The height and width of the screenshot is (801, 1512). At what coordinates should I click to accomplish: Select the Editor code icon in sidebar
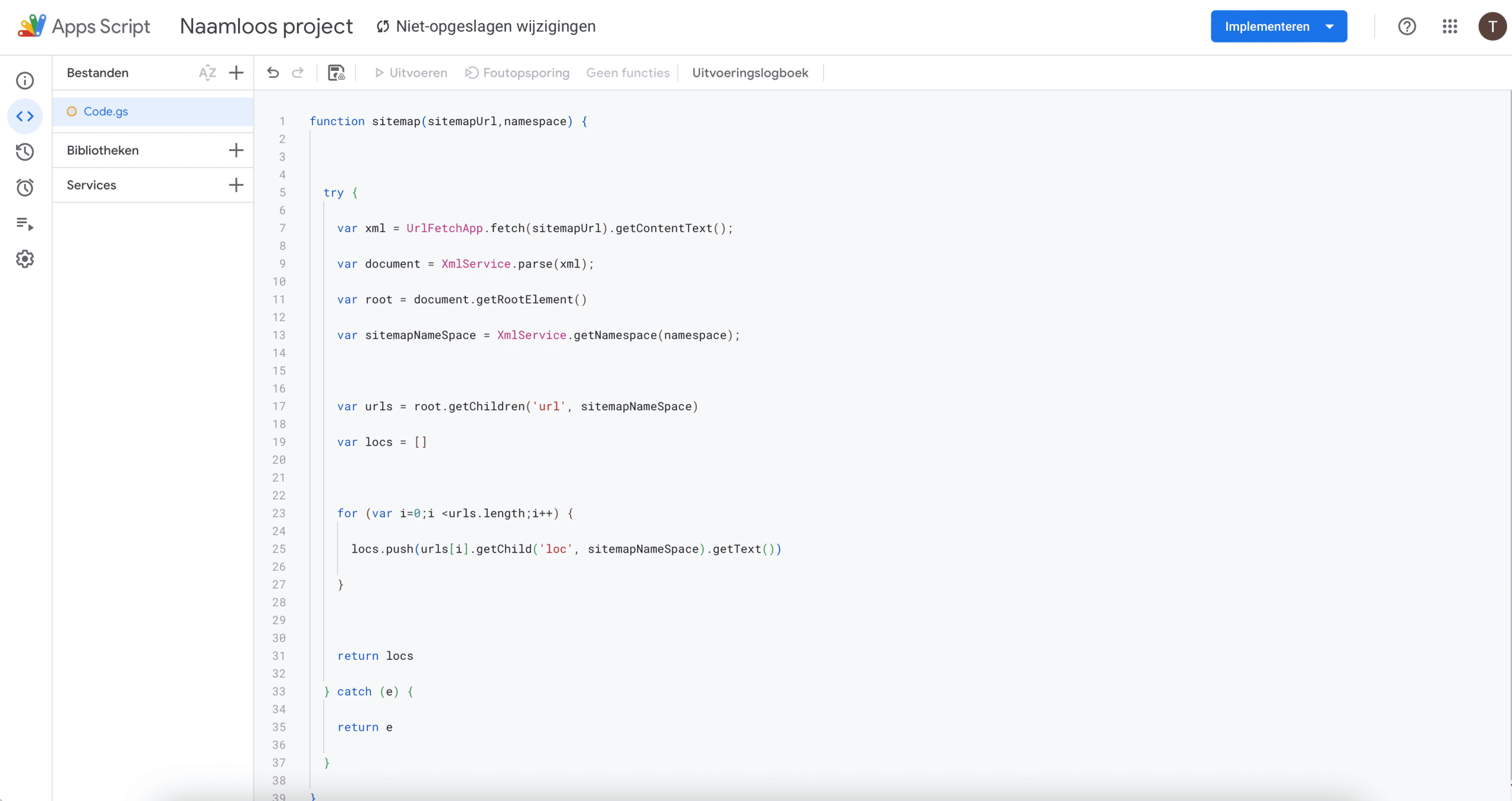(x=25, y=116)
